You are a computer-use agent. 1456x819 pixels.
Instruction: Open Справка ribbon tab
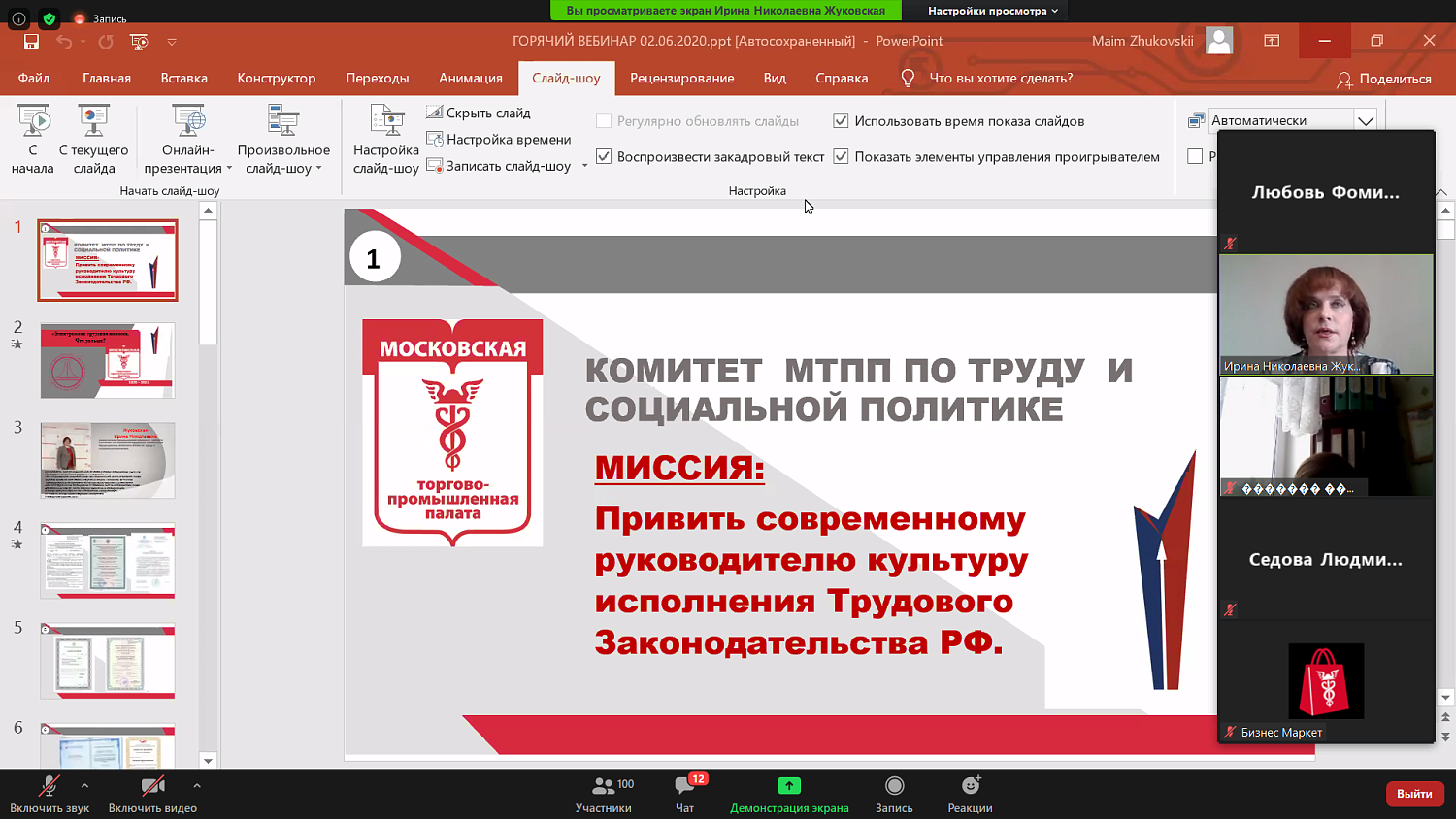click(842, 78)
